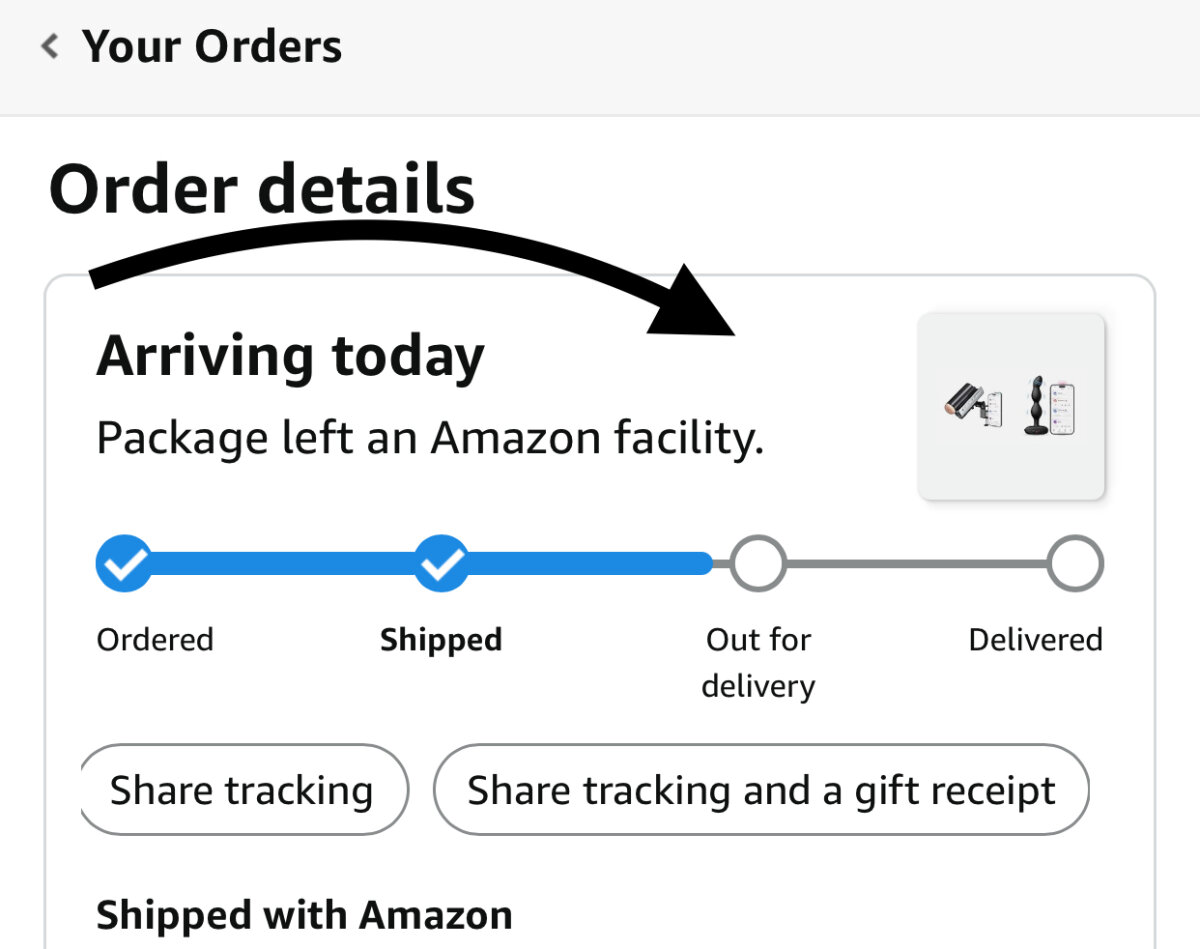
Task: Click gray progress line before Delivered
Action: [916, 564]
